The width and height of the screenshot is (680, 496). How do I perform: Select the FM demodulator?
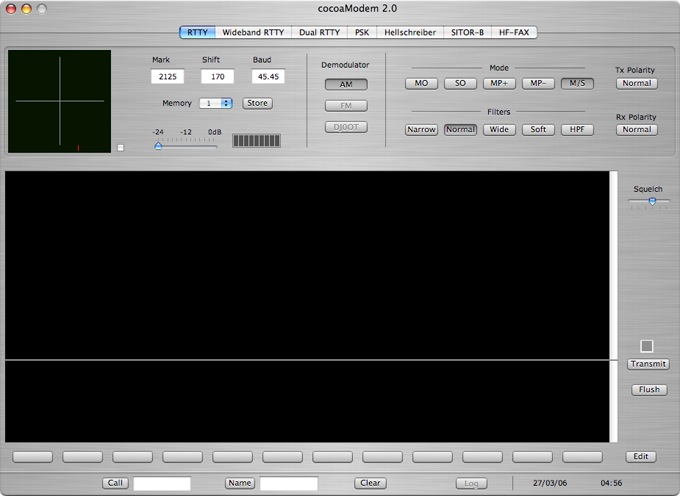pos(346,105)
